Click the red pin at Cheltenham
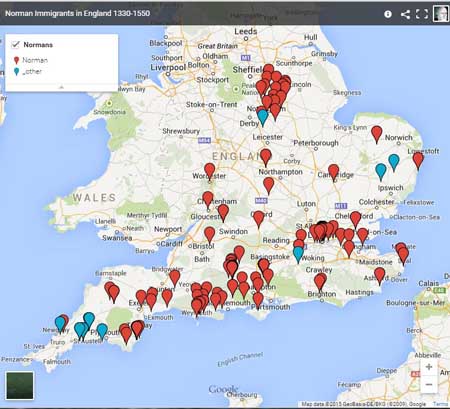 tap(208, 200)
